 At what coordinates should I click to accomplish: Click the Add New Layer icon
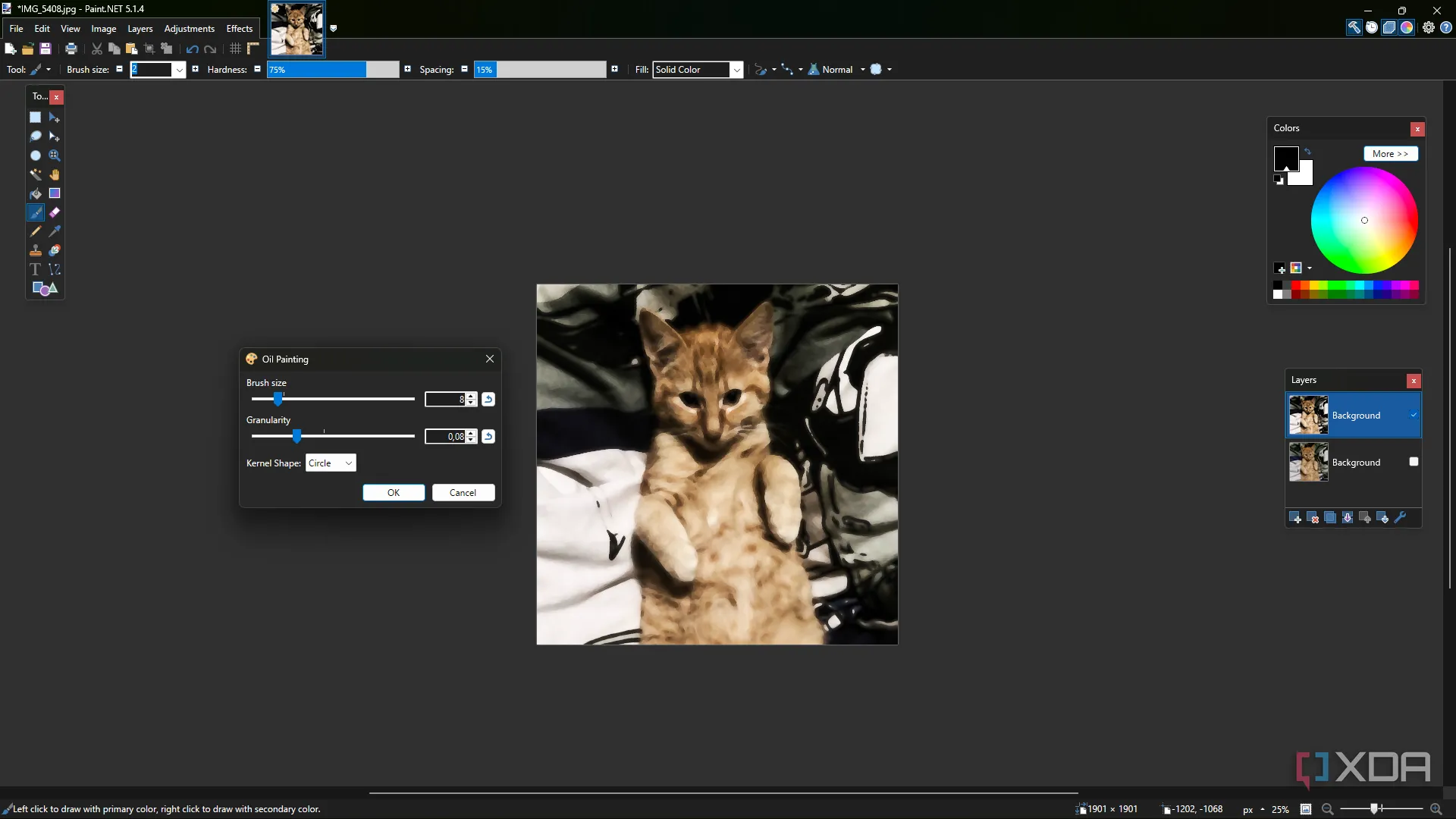[x=1295, y=518]
